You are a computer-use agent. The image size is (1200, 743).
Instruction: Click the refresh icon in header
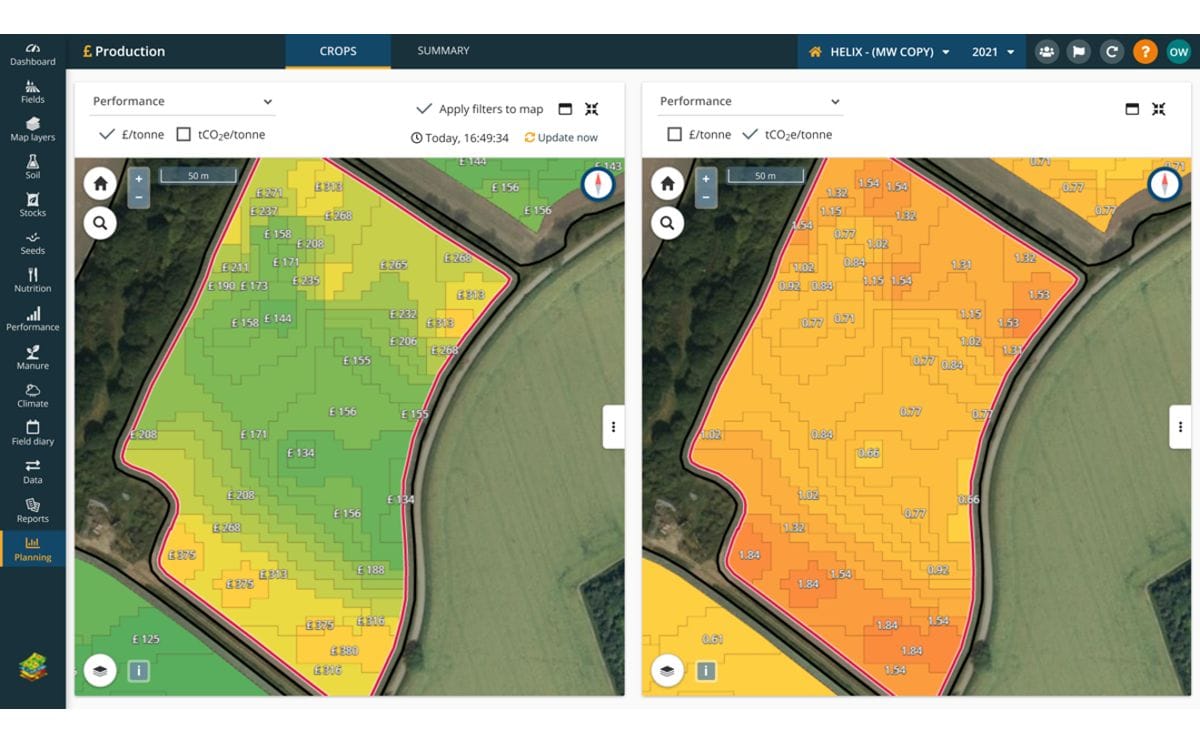coord(1111,52)
